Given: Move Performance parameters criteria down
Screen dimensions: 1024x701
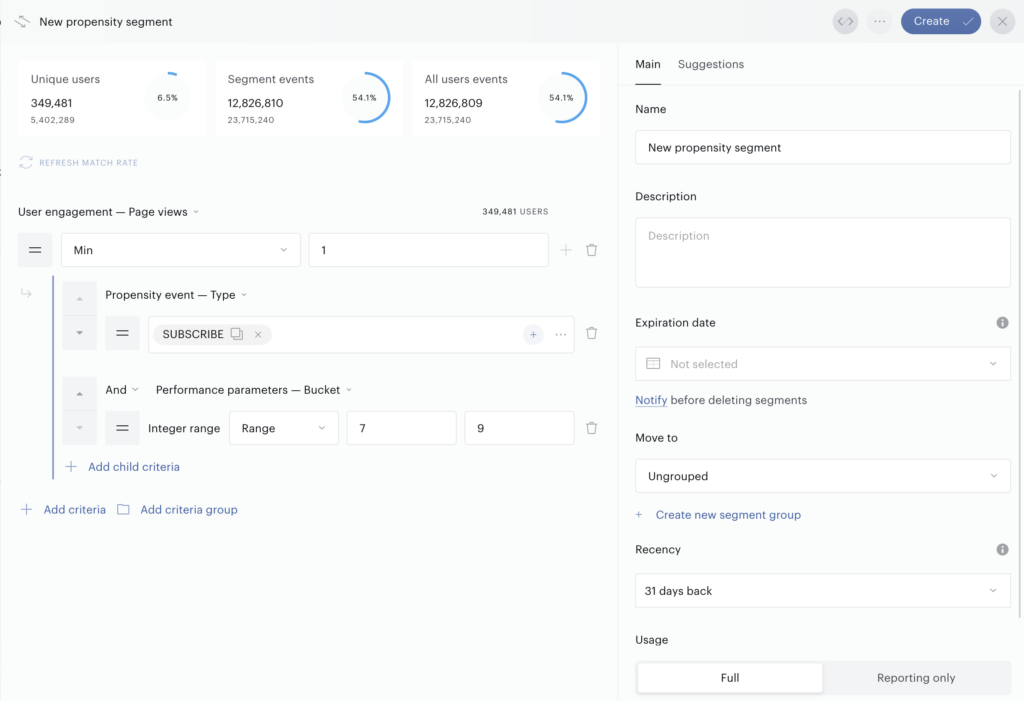Looking at the screenshot, I should (x=80, y=428).
